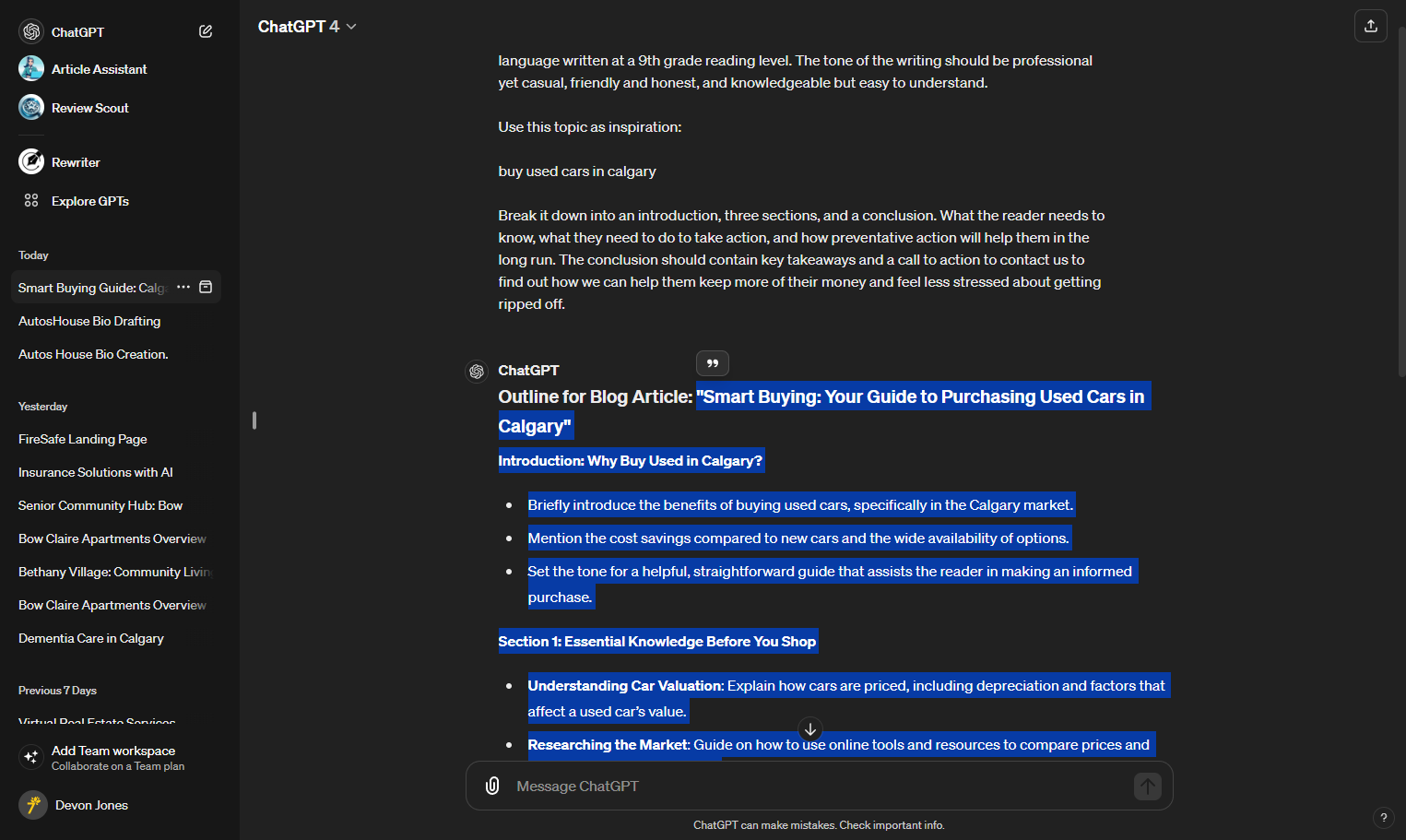Viewport: 1406px width, 840px height.
Task: Click the conversation vertical scrollbar
Action: pyautogui.click(x=1400, y=203)
